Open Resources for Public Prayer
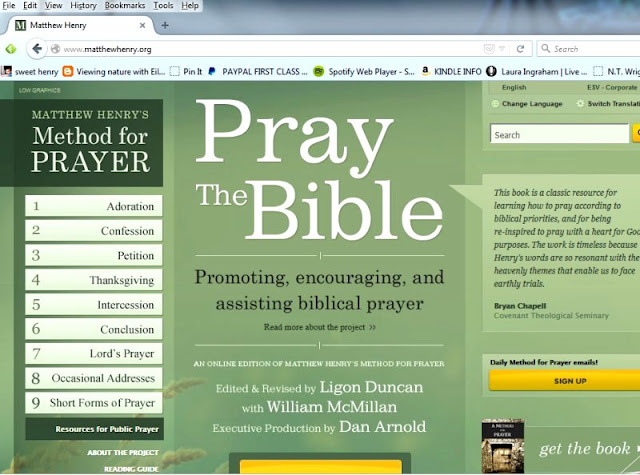This screenshot has width=640, height=475. (94, 429)
